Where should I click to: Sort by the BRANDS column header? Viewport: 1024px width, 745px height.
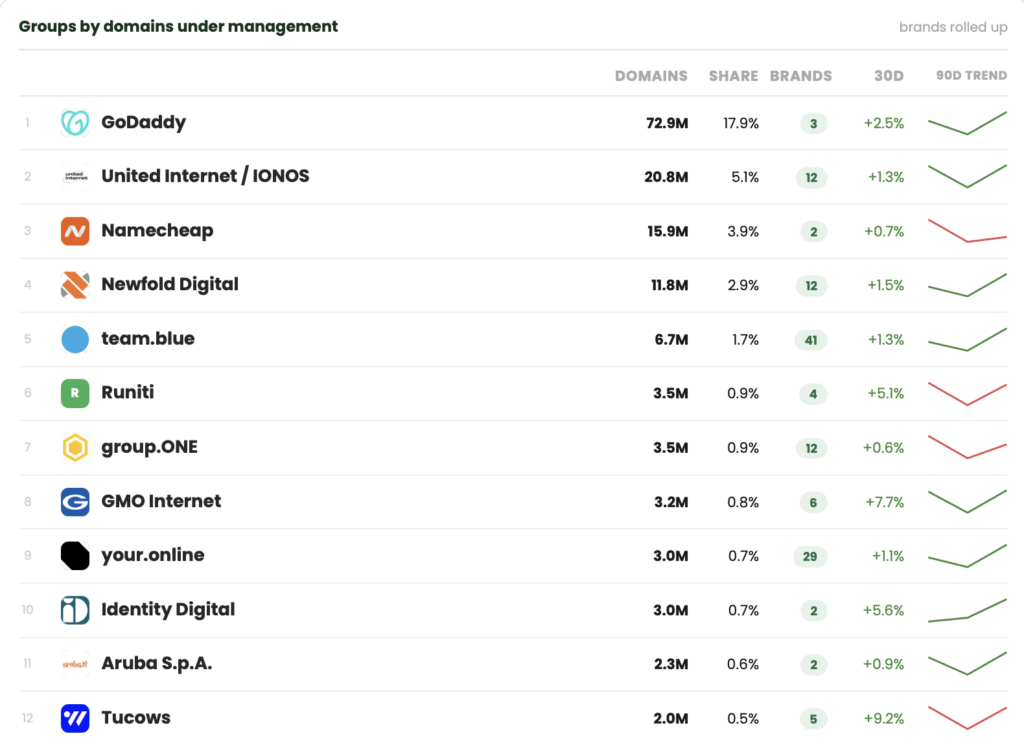tap(801, 76)
